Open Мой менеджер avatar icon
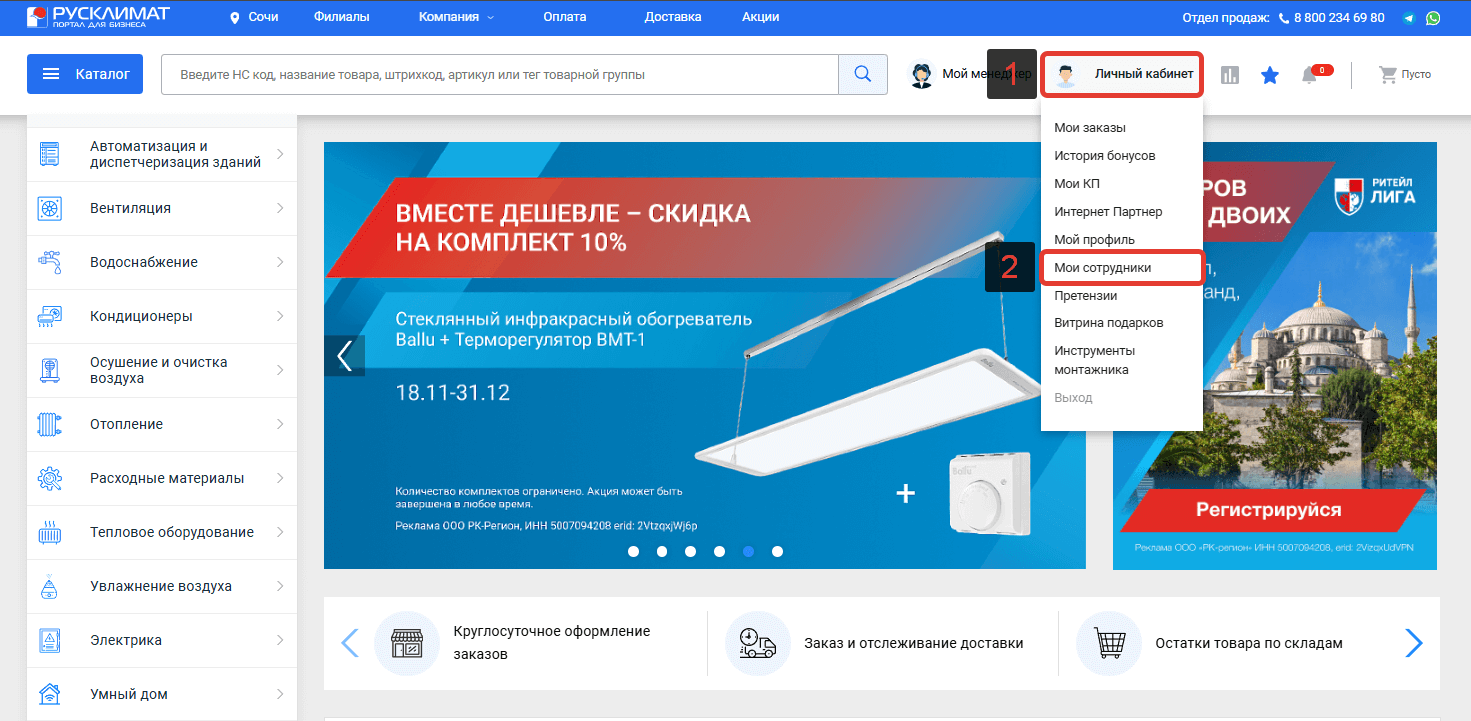The image size is (1471, 721). (x=922, y=75)
